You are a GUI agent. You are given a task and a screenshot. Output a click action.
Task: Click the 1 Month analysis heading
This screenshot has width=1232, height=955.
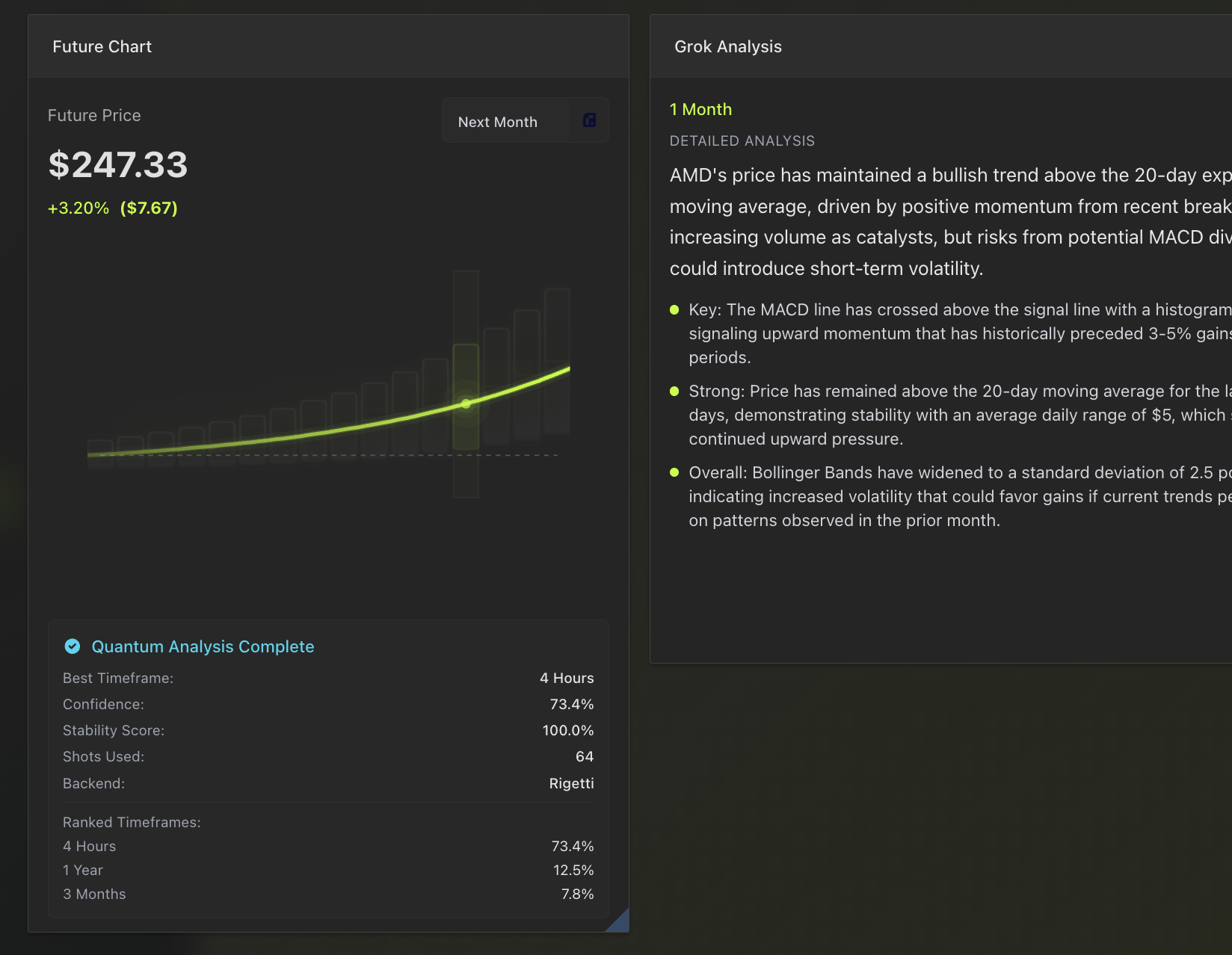tap(700, 109)
